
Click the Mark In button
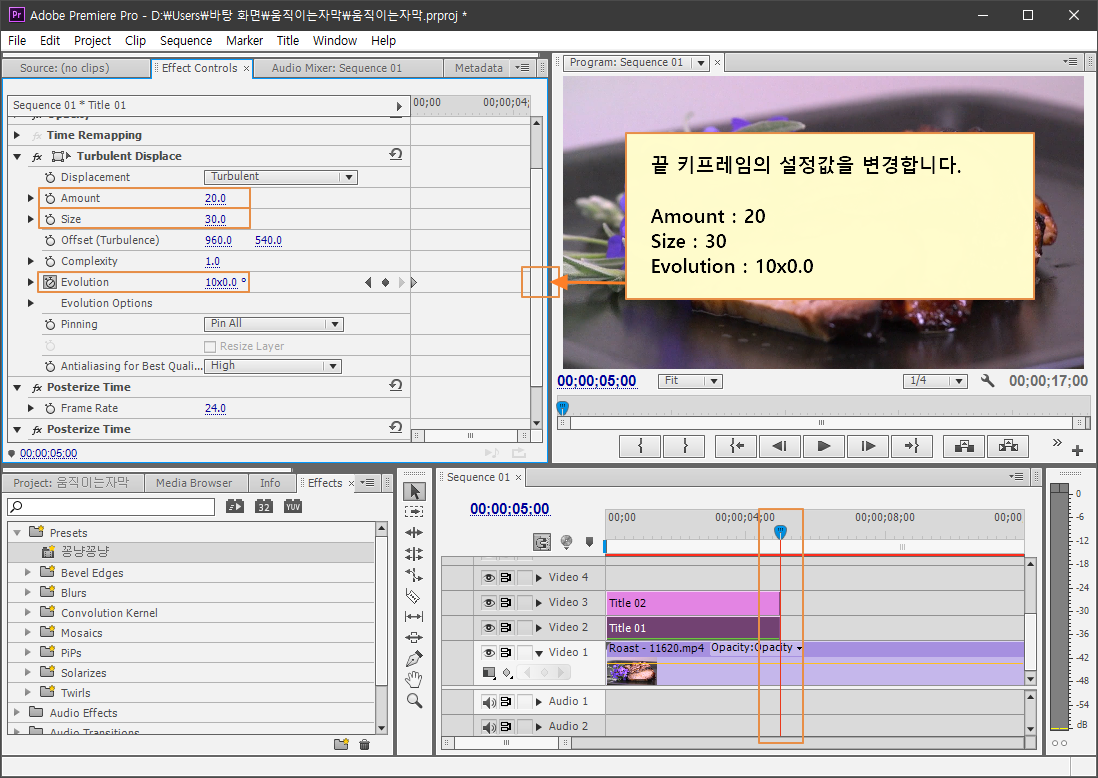640,446
